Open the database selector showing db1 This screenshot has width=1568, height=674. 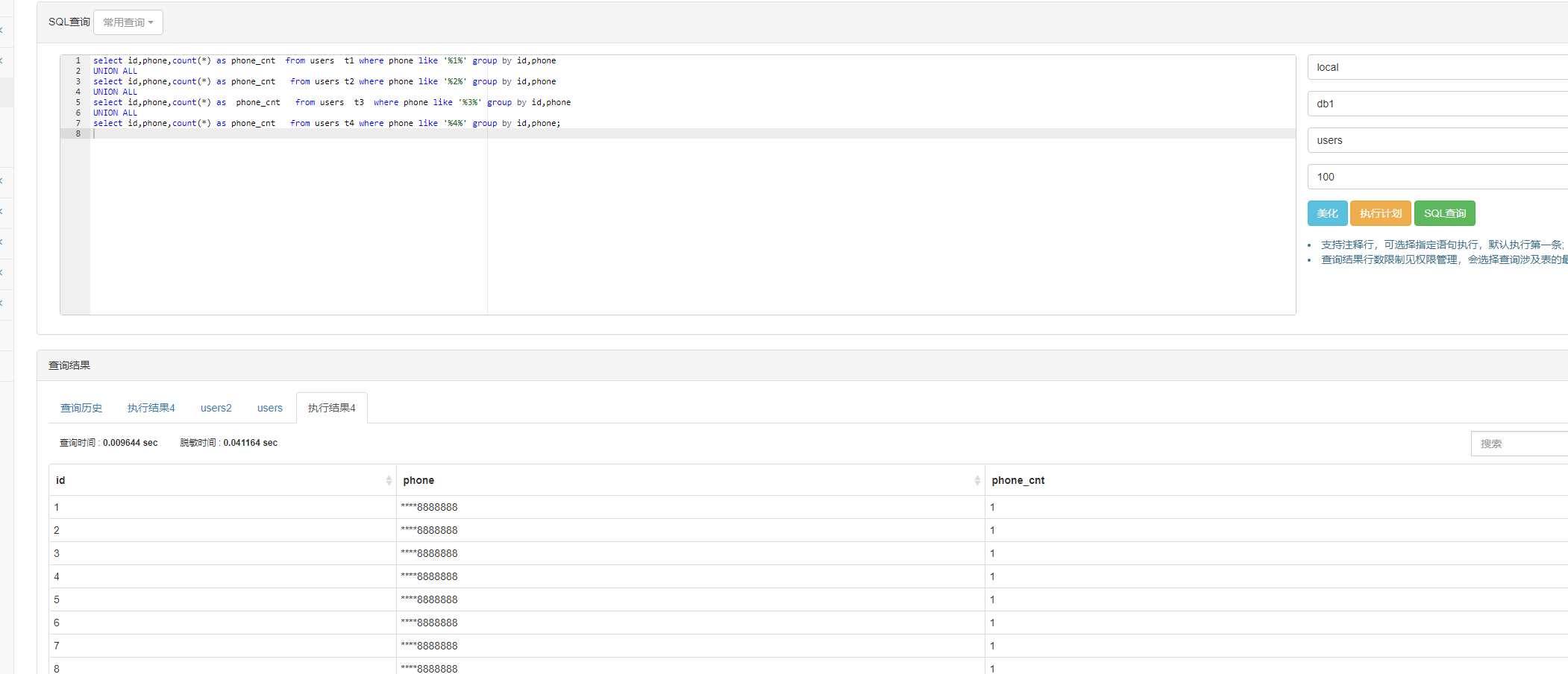pos(1437,104)
